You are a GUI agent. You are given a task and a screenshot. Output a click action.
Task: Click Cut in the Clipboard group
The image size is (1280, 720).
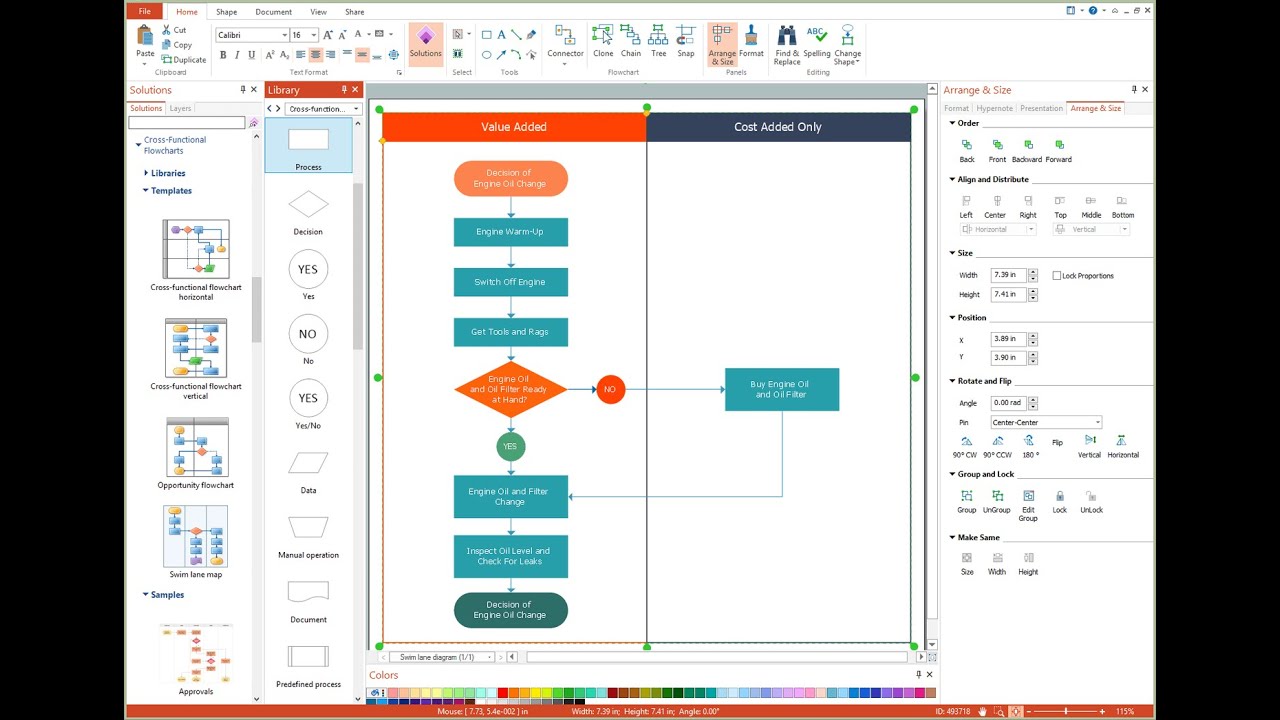(172, 30)
